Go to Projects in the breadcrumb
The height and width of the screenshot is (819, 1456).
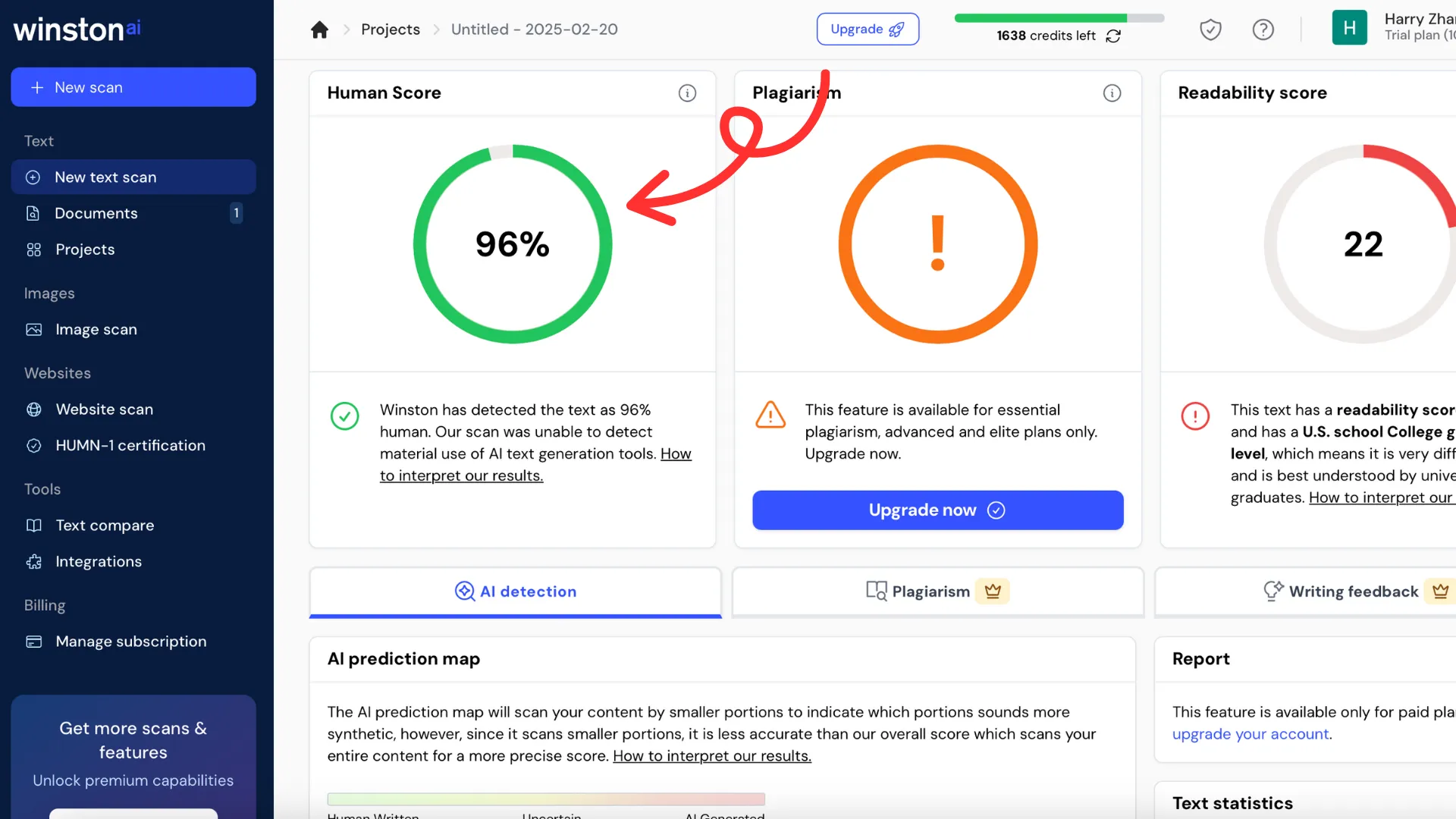pos(390,30)
